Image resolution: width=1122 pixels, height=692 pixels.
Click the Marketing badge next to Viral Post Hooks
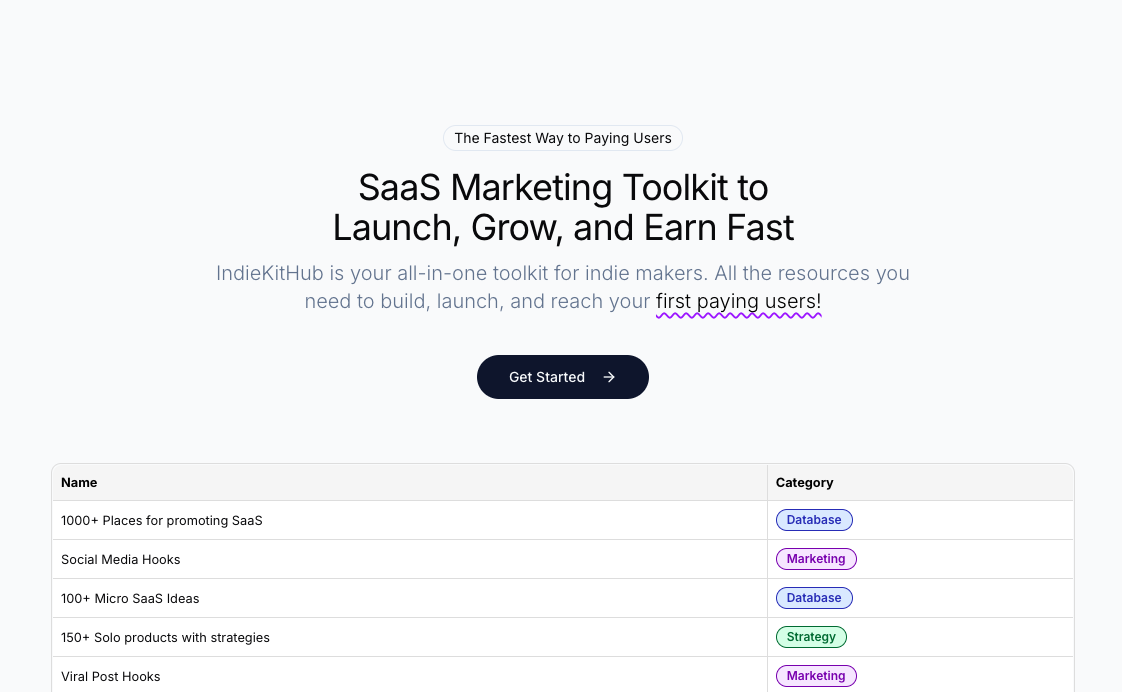point(816,676)
